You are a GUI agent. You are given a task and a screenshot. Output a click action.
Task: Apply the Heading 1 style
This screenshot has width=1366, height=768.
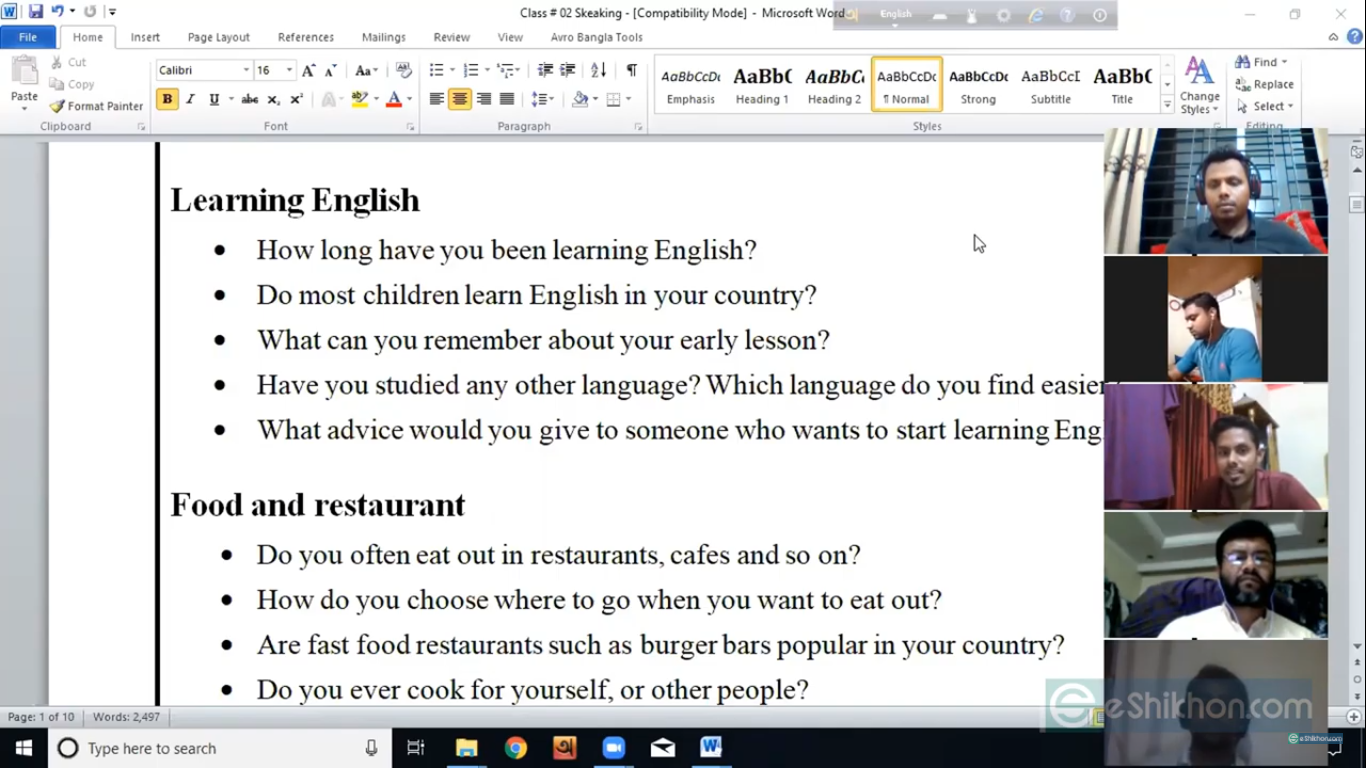point(762,85)
